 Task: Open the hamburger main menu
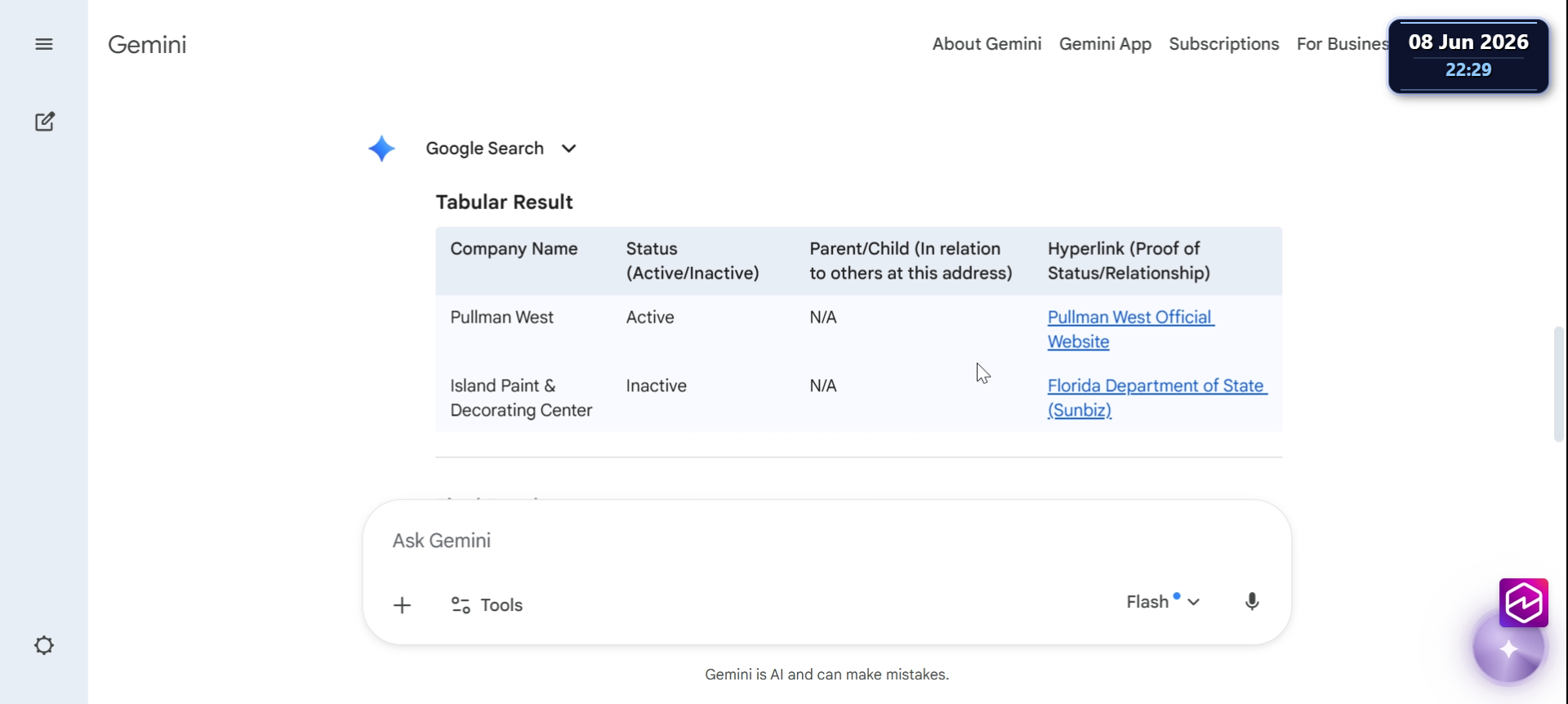coord(44,44)
